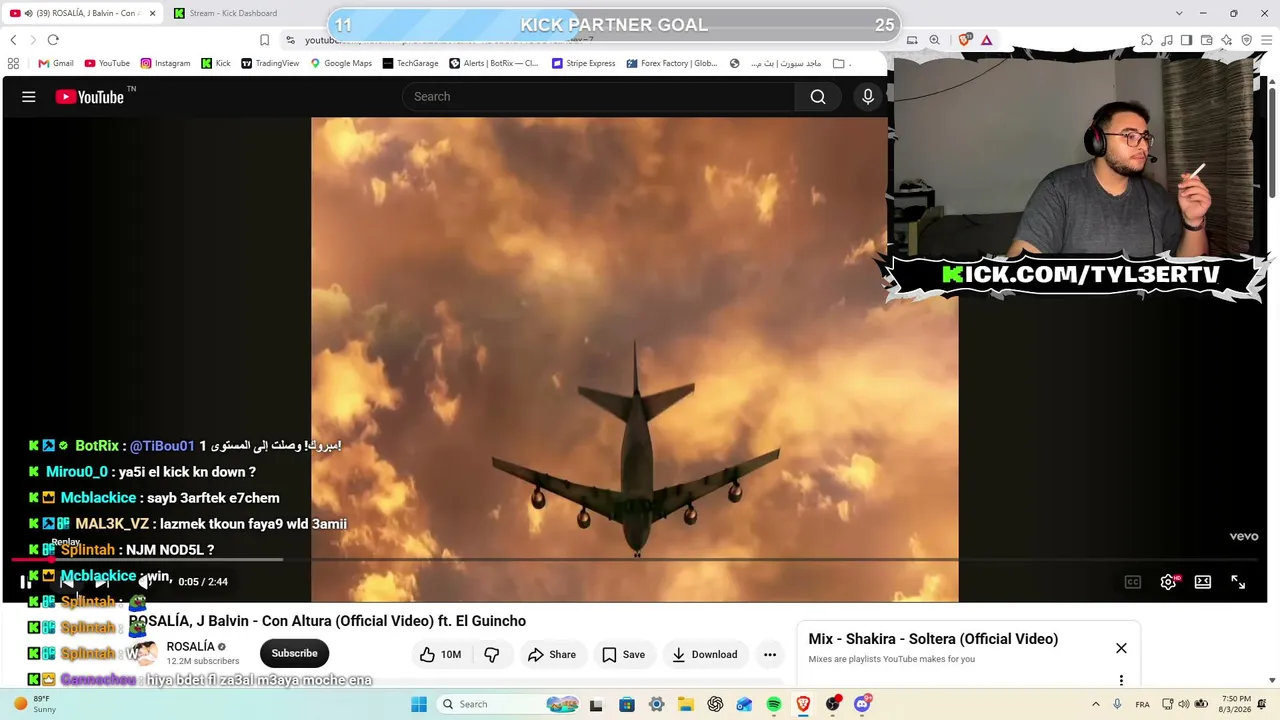Show the Brave sidebar panel
Image resolution: width=1280 pixels, height=720 pixels.
pos(1186,40)
